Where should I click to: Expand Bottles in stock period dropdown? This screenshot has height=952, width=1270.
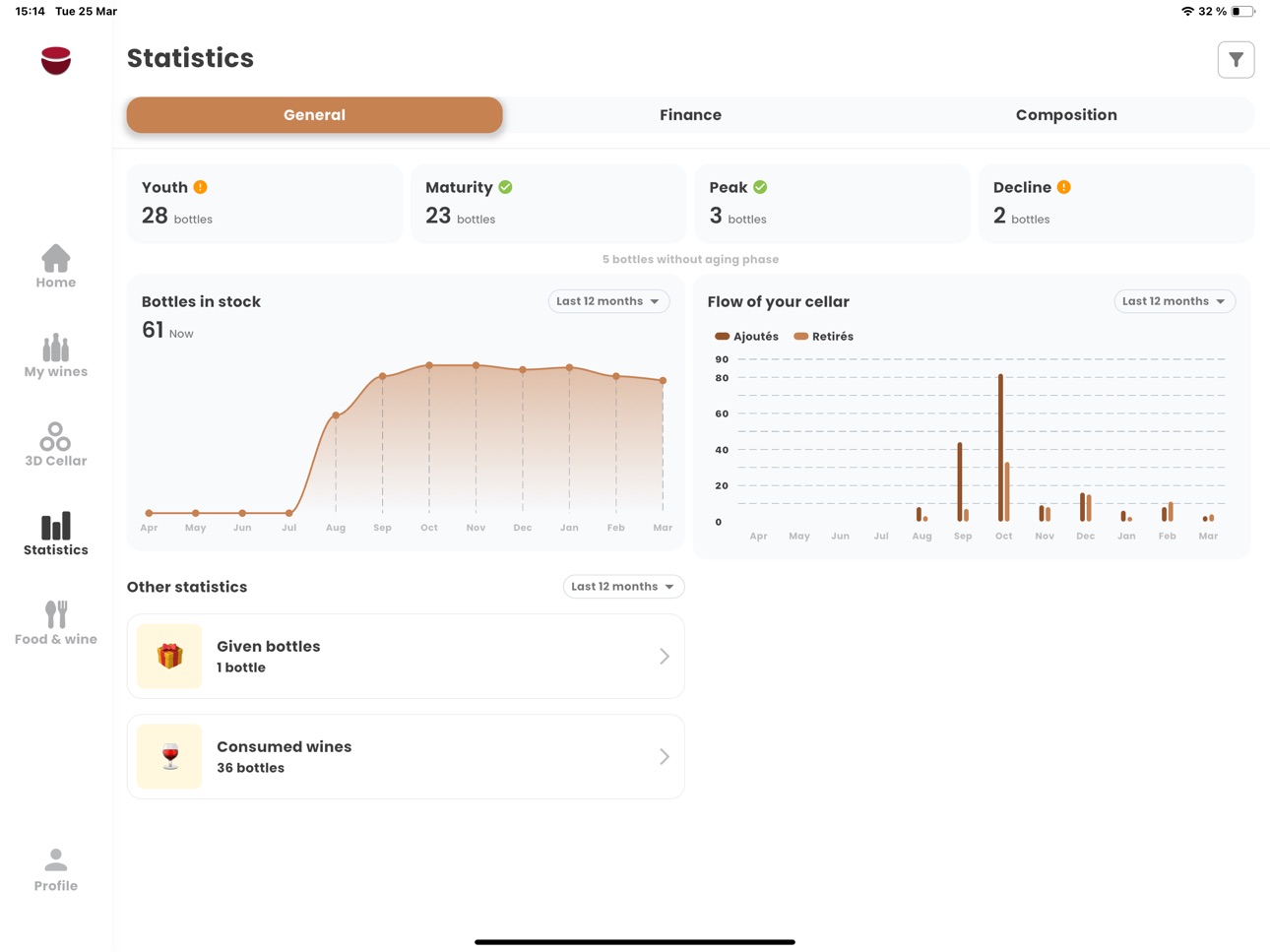pos(608,301)
